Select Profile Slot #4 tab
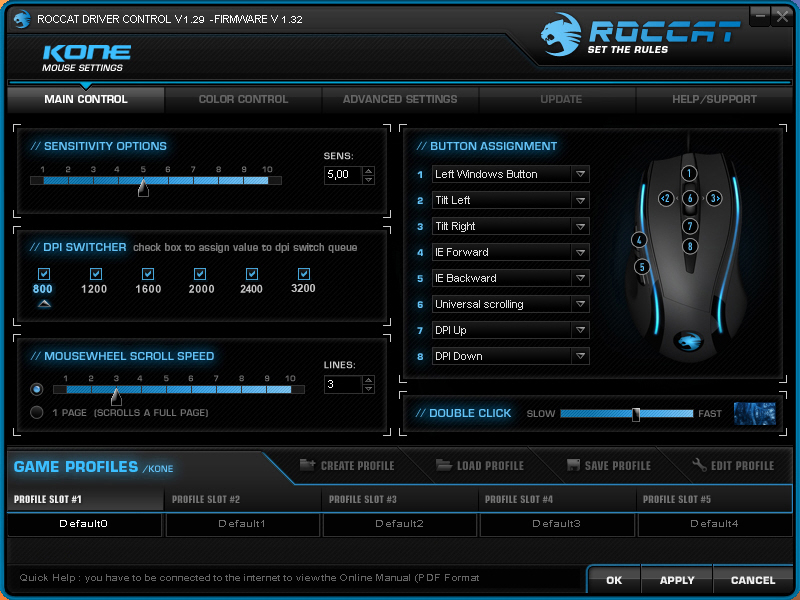 point(557,499)
